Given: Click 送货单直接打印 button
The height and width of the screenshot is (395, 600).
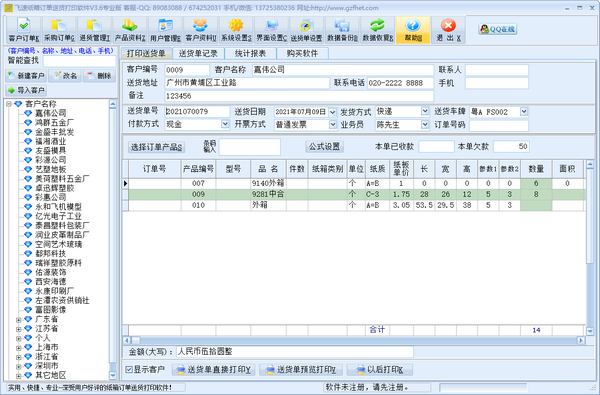Looking at the screenshot, I should point(214,370).
